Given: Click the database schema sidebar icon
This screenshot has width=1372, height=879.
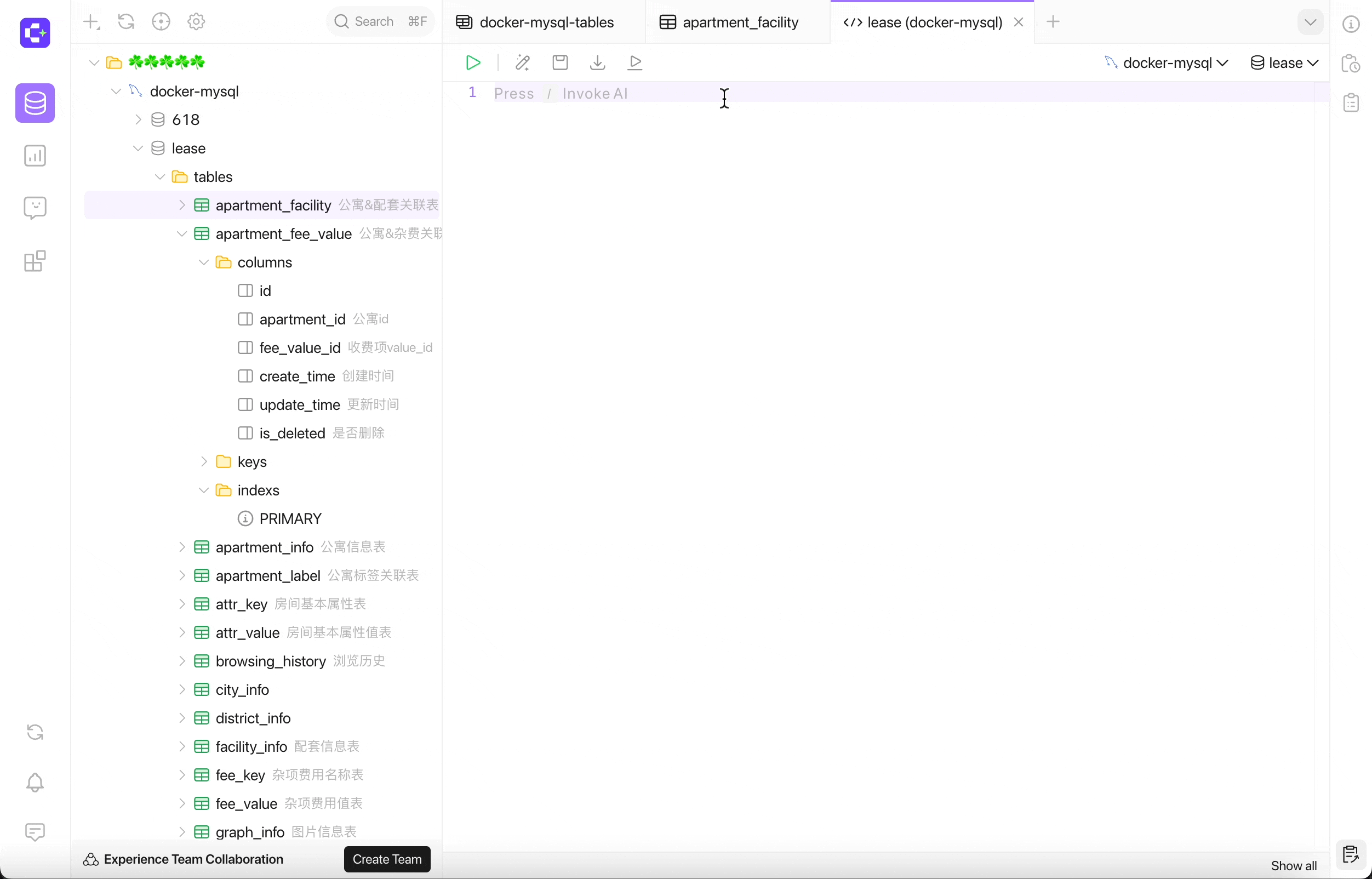Looking at the screenshot, I should coord(35,103).
